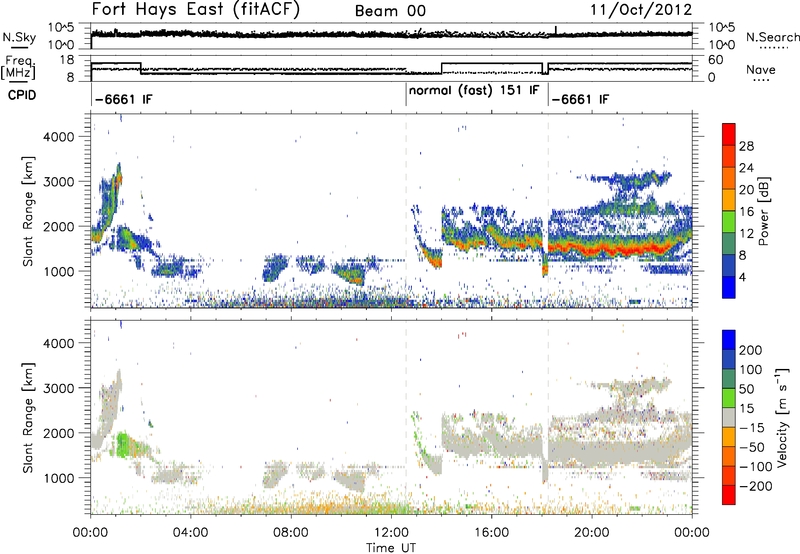Image resolution: width=800 pixels, height=554 pixels.
Task: Click the red top segment of Power colorbar
Action: point(729,134)
